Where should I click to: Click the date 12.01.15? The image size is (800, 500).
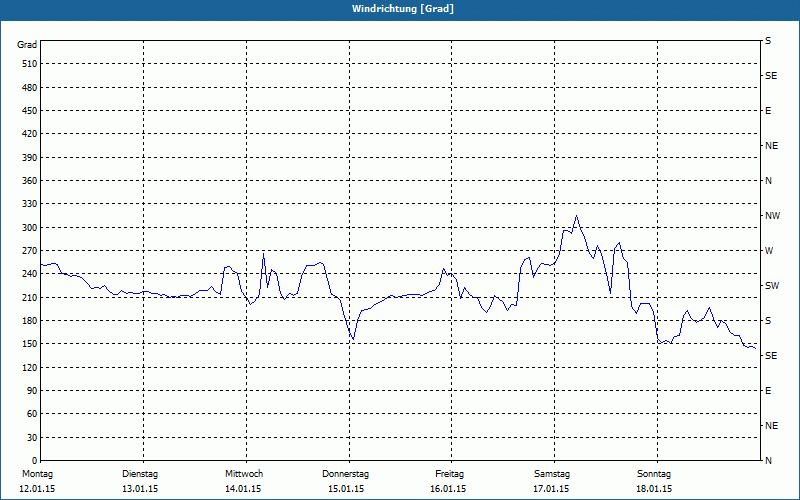(x=37, y=489)
